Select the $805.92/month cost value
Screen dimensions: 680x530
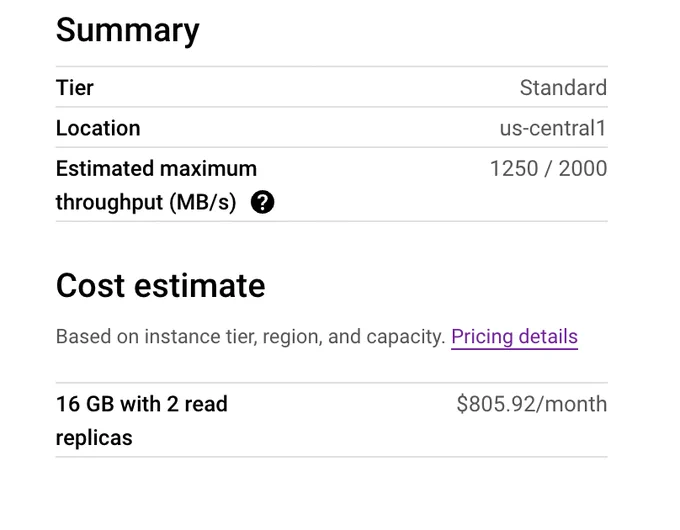pyautogui.click(x=532, y=404)
